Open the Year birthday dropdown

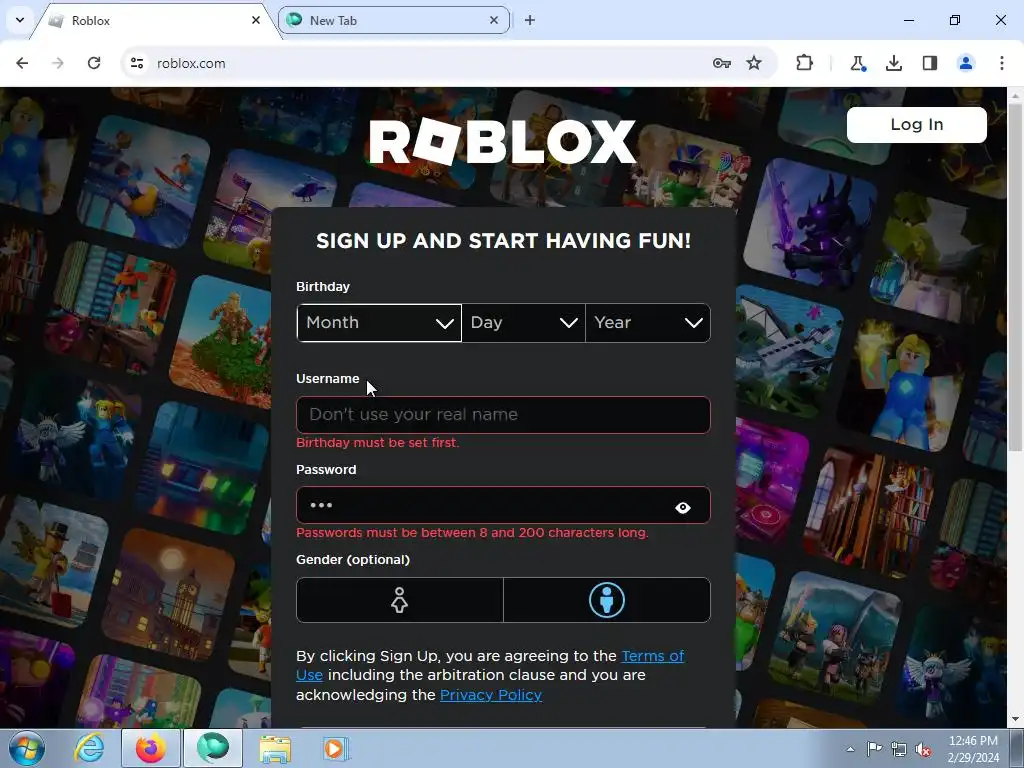[648, 323]
